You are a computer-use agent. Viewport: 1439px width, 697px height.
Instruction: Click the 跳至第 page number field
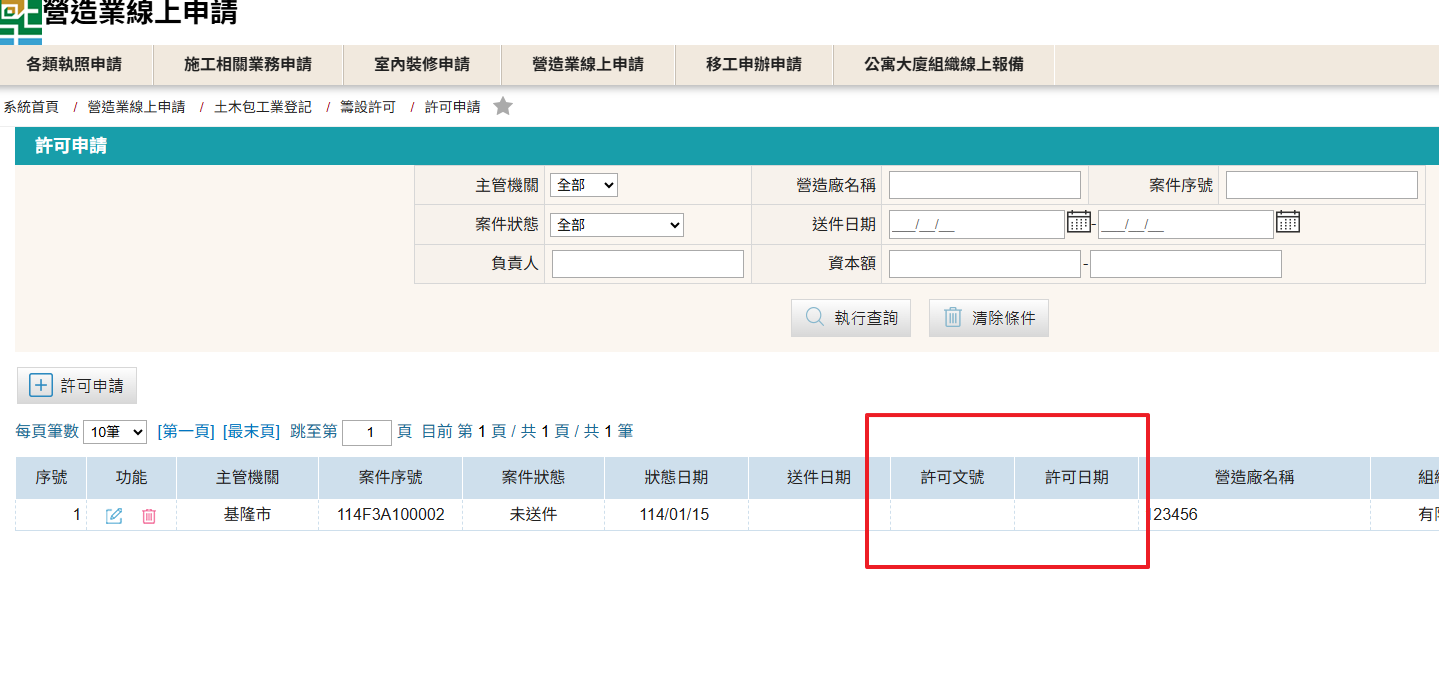pyautogui.click(x=367, y=432)
